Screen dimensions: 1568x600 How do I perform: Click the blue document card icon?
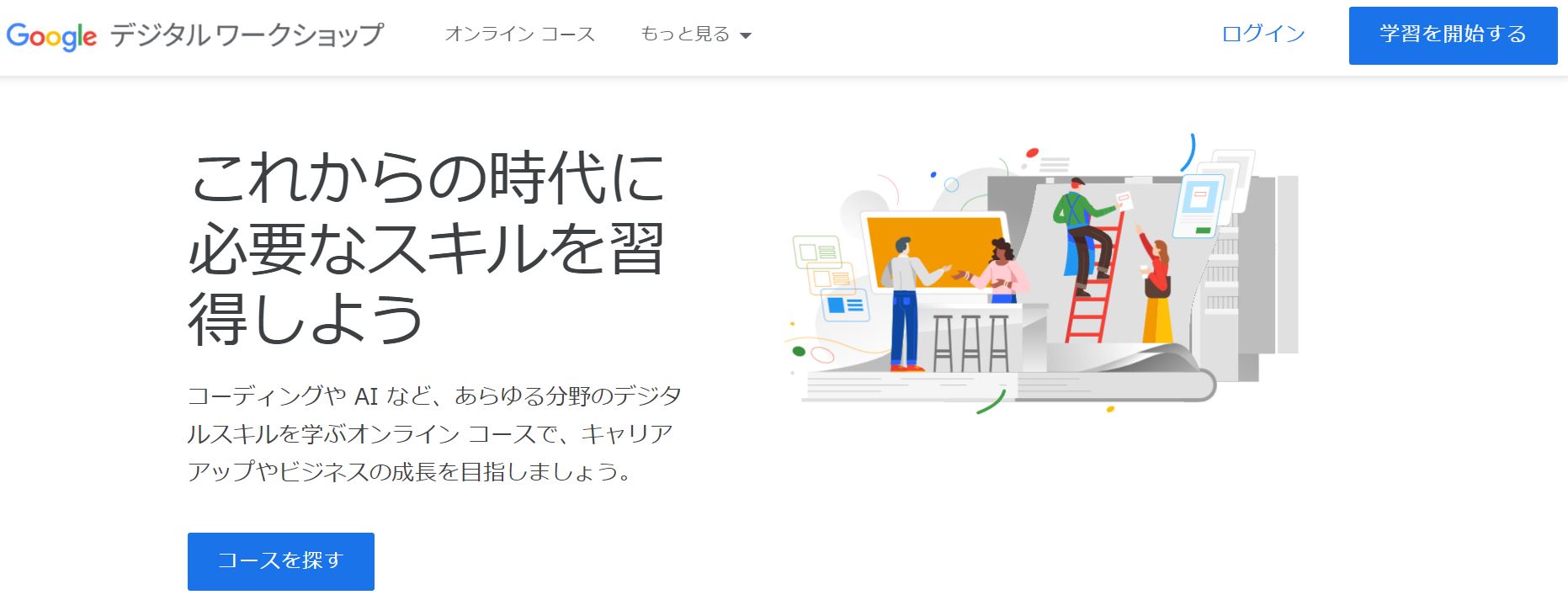click(845, 305)
